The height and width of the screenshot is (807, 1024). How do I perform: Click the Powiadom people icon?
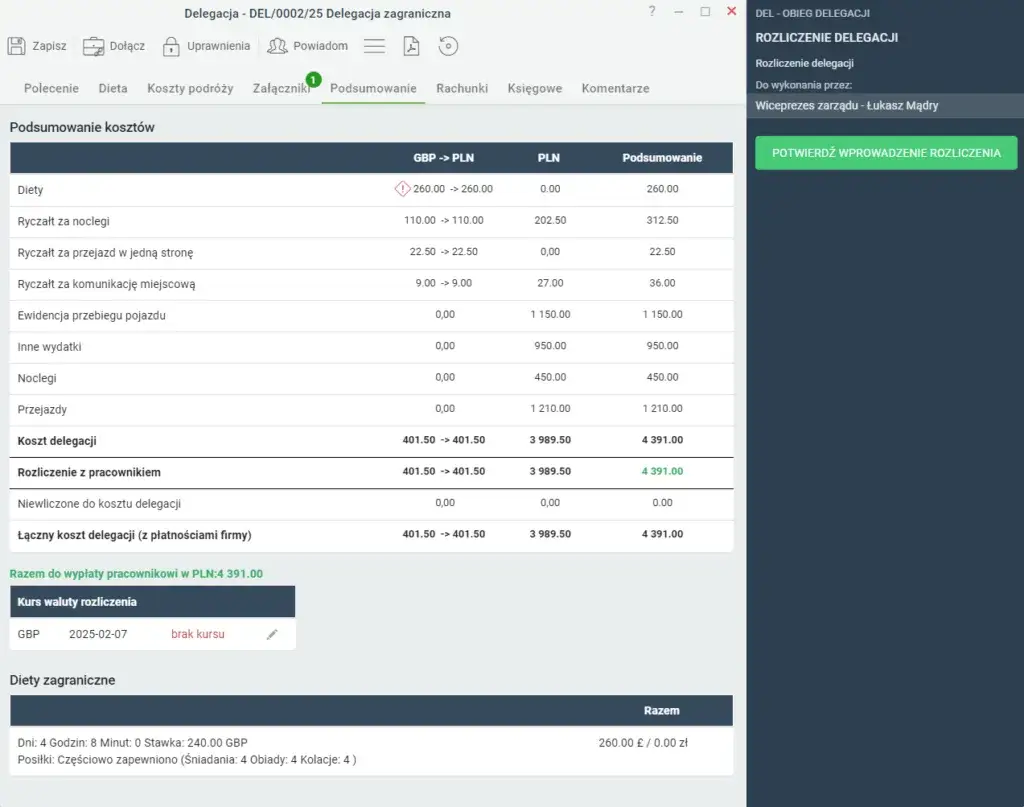pos(277,46)
